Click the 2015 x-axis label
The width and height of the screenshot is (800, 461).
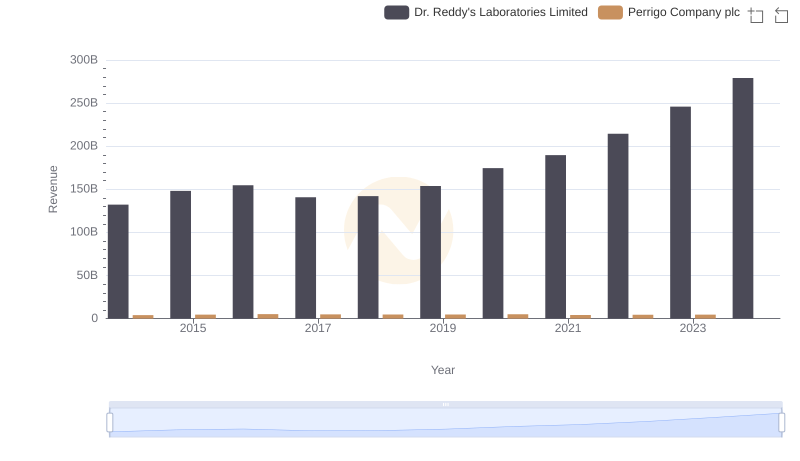click(193, 328)
